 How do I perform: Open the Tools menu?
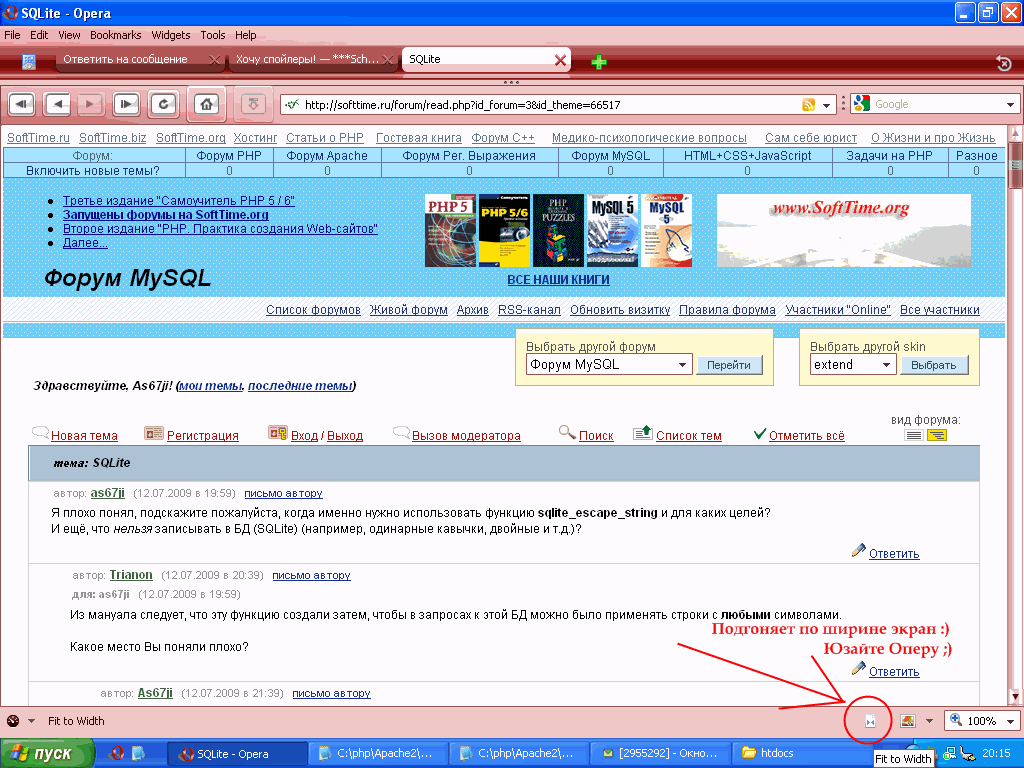click(213, 35)
